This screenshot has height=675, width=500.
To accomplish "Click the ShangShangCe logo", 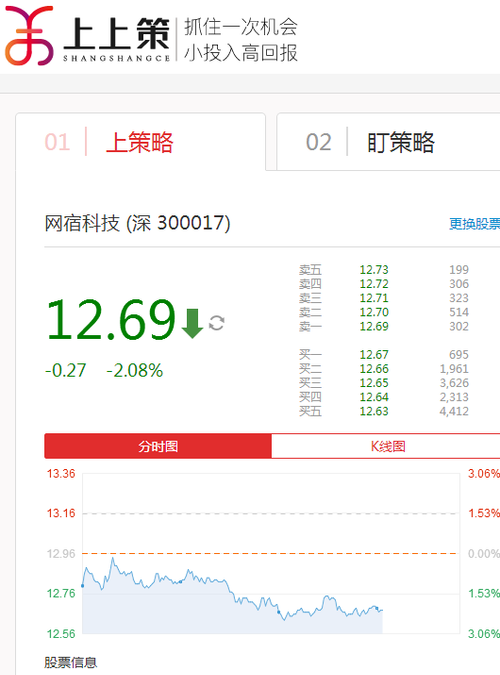I will (x=88, y=36).
